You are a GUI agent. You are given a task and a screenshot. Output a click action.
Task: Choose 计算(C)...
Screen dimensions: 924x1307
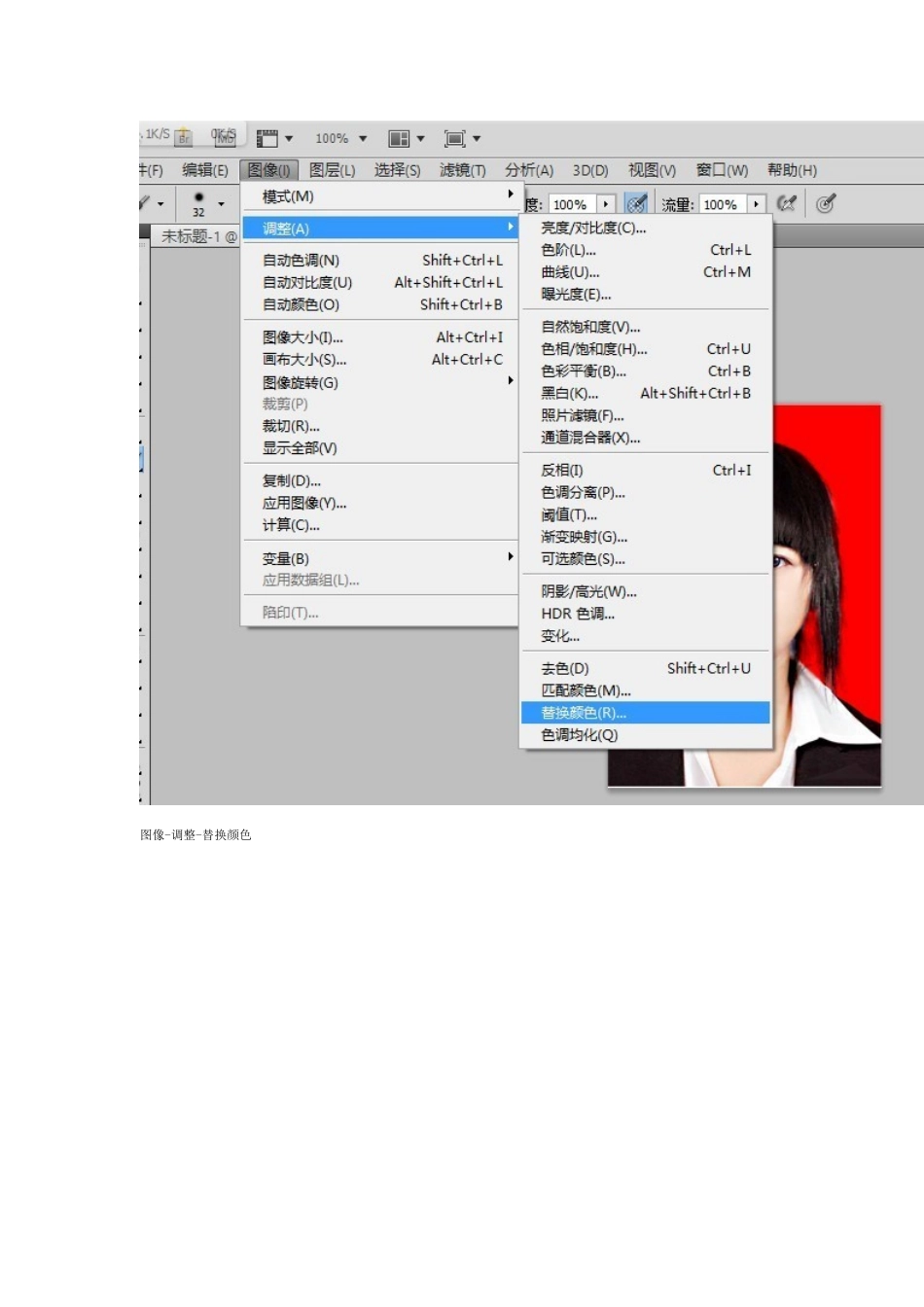click(380, 525)
